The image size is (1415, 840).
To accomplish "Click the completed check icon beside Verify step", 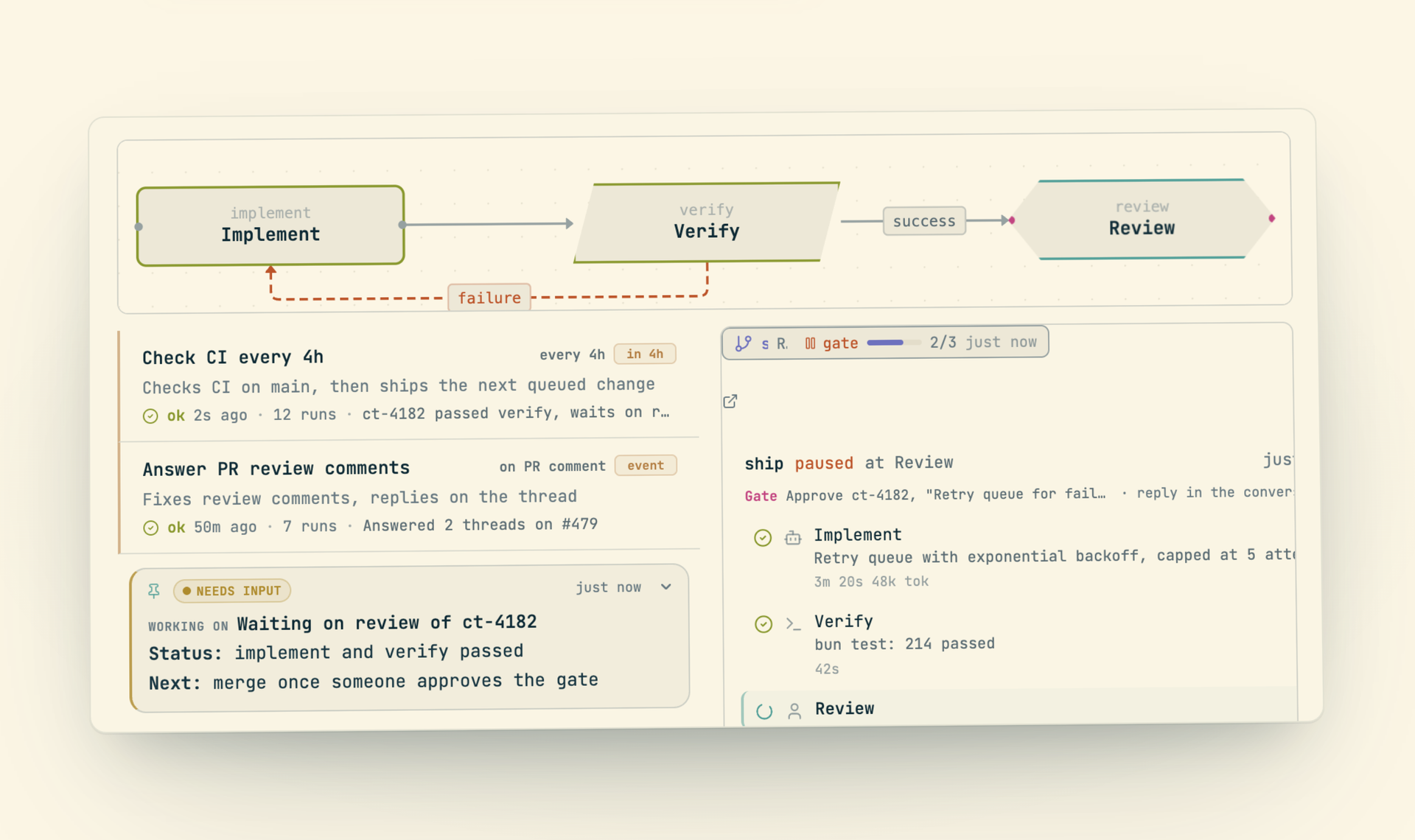I will click(x=764, y=624).
